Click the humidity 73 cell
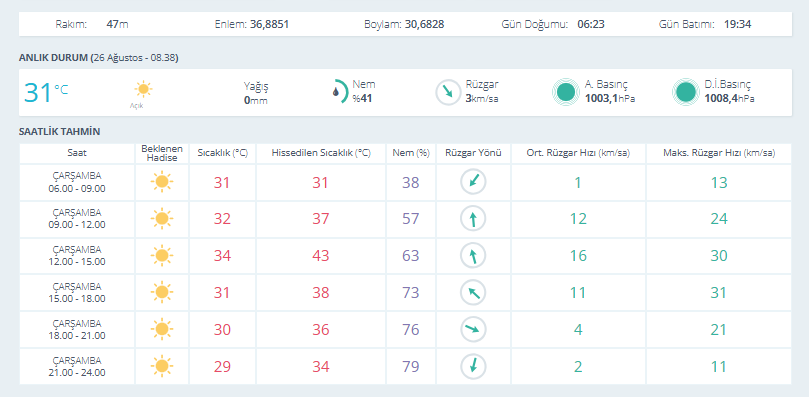The image size is (809, 397). [411, 293]
